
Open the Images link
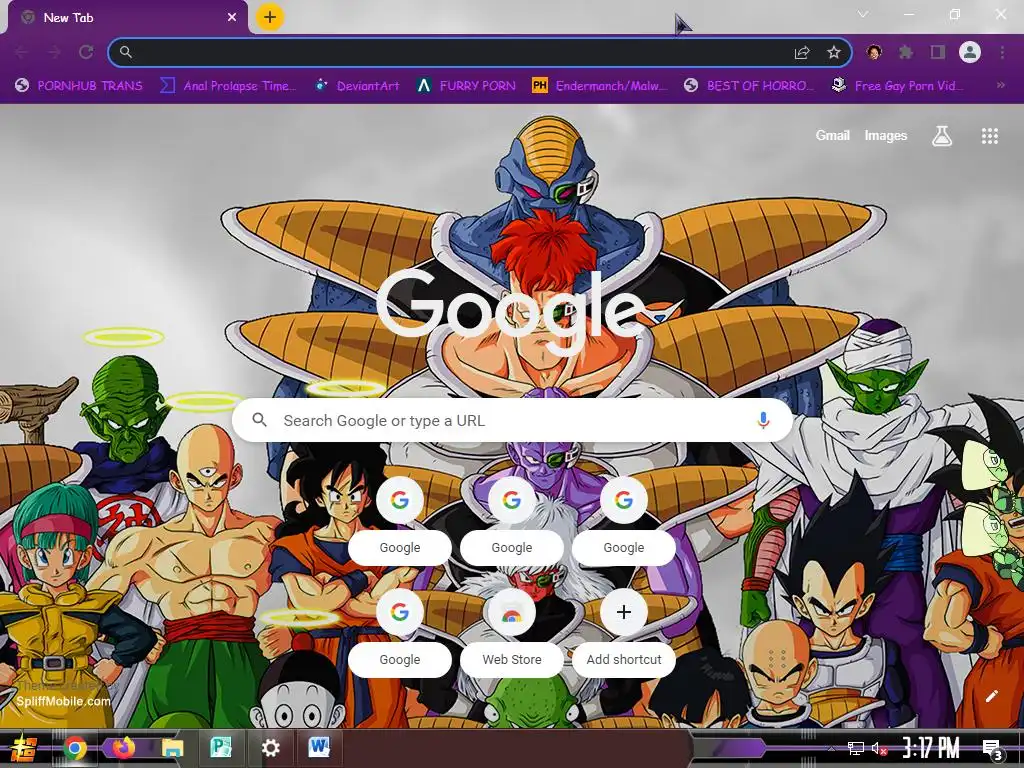(886, 135)
